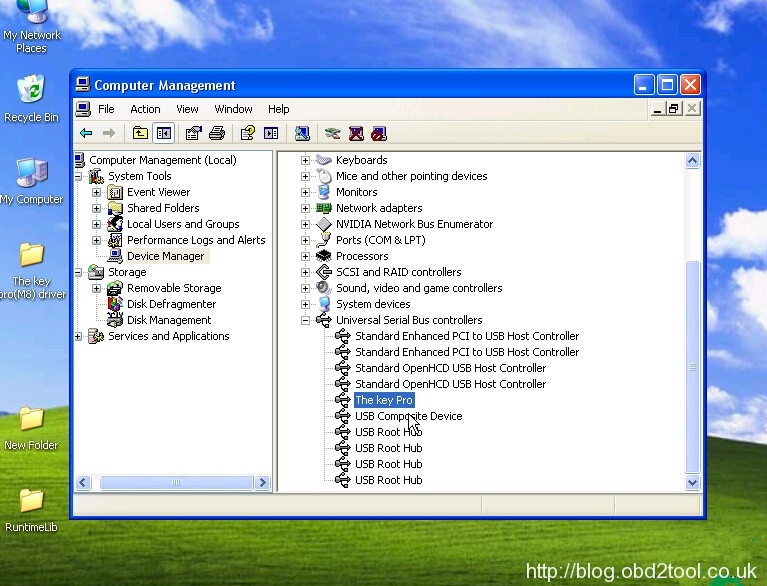
Task: Open Properties from the toolbar icon
Action: [194, 133]
